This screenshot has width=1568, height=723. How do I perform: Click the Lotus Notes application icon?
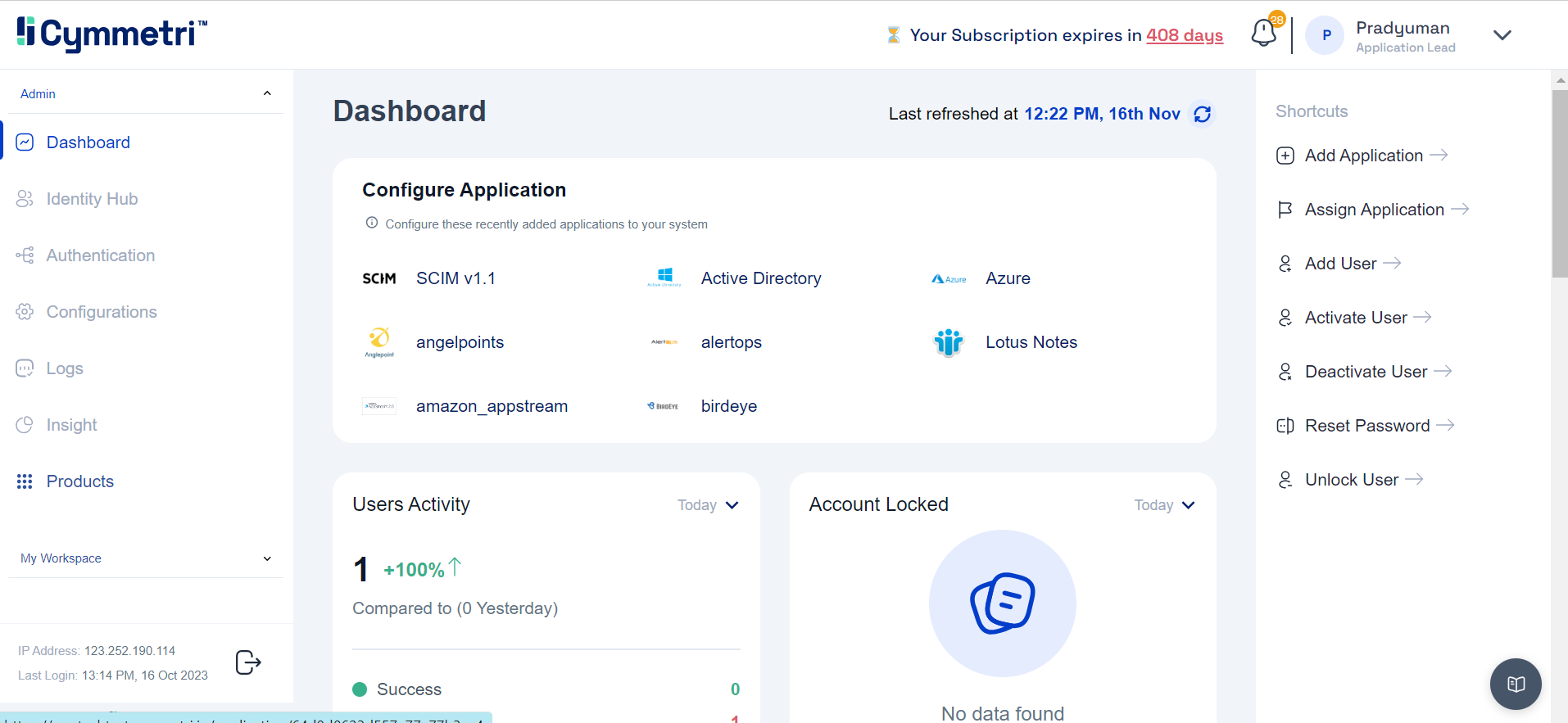tap(949, 342)
